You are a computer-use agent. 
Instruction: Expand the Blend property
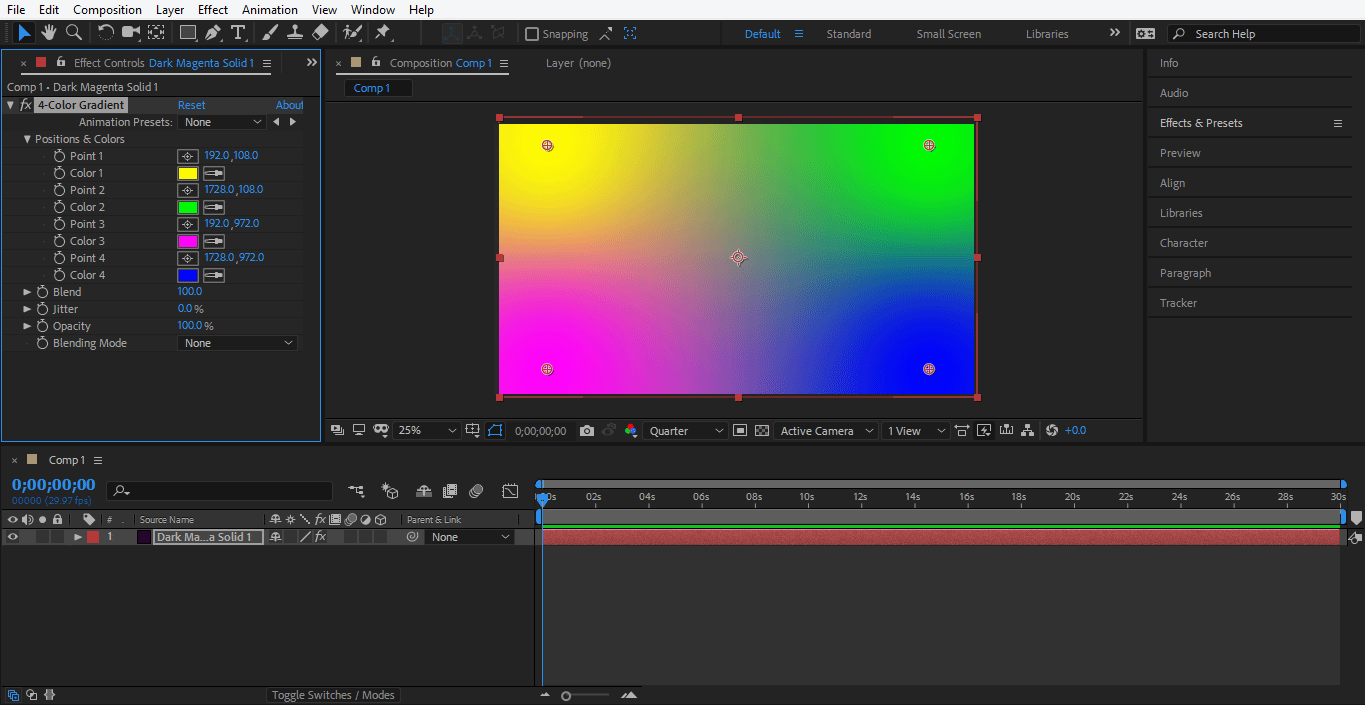(x=27, y=292)
